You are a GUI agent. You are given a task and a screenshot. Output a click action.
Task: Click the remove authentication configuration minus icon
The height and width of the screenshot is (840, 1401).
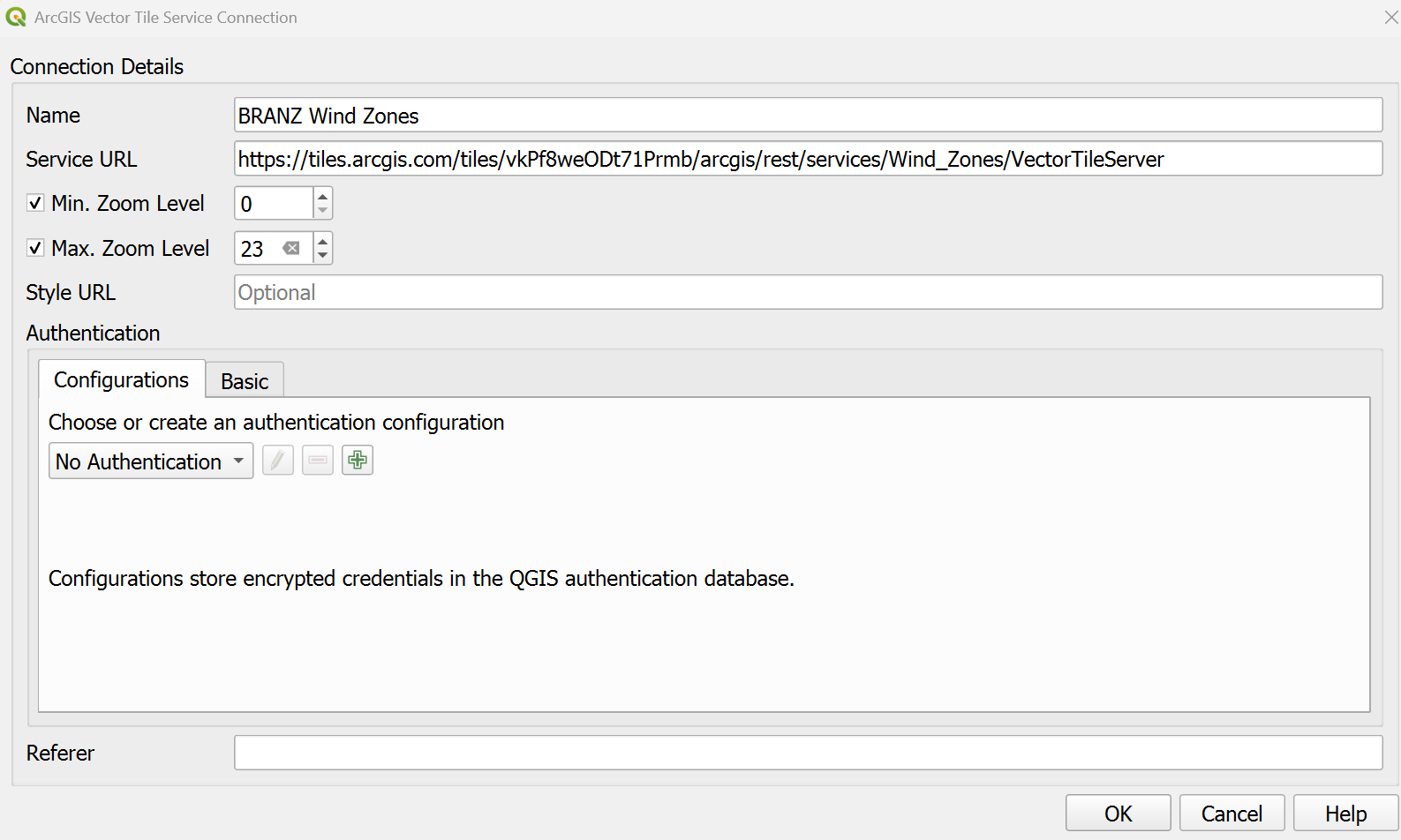(318, 461)
